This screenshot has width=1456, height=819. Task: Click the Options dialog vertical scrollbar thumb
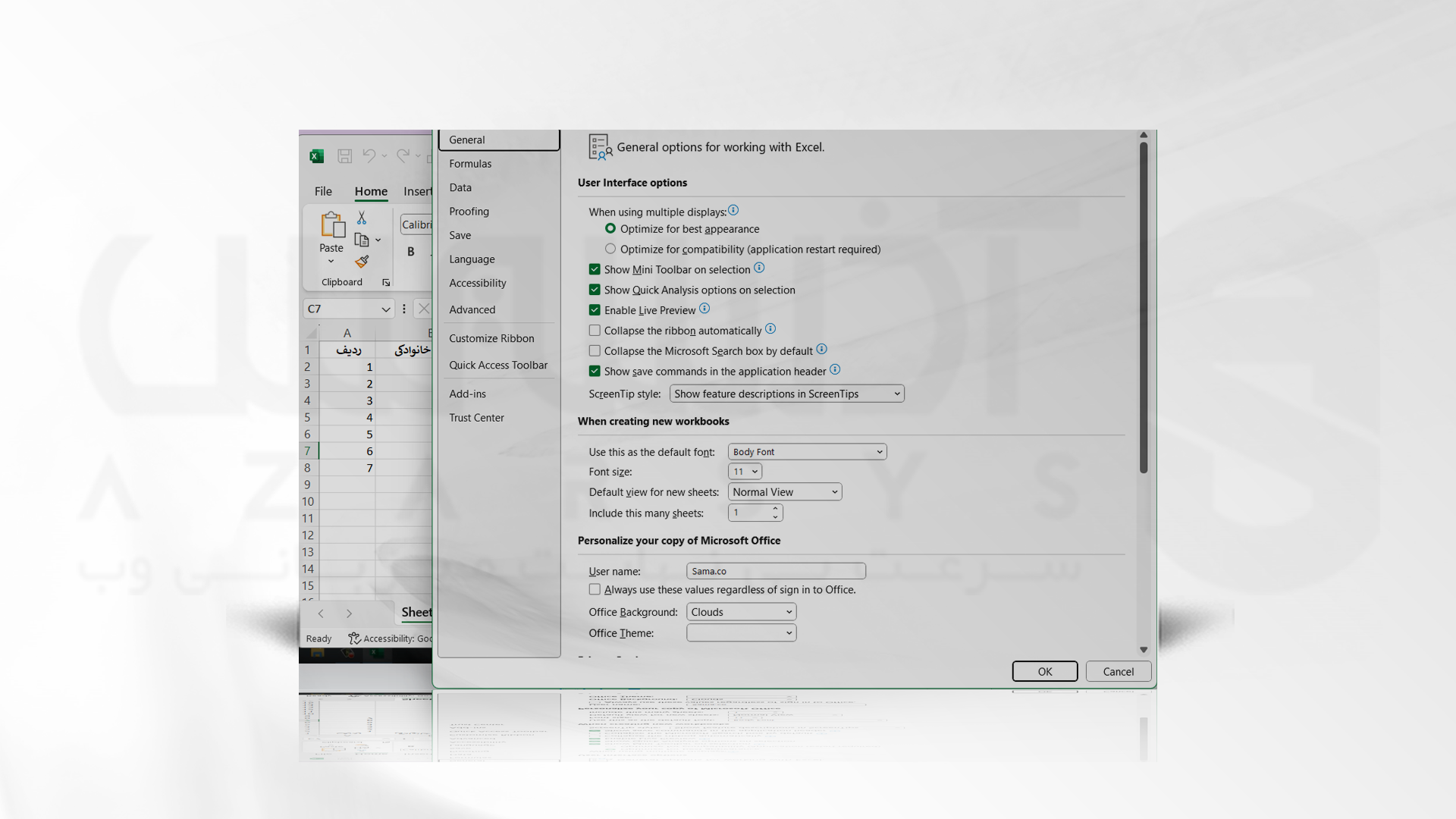pos(1144,307)
